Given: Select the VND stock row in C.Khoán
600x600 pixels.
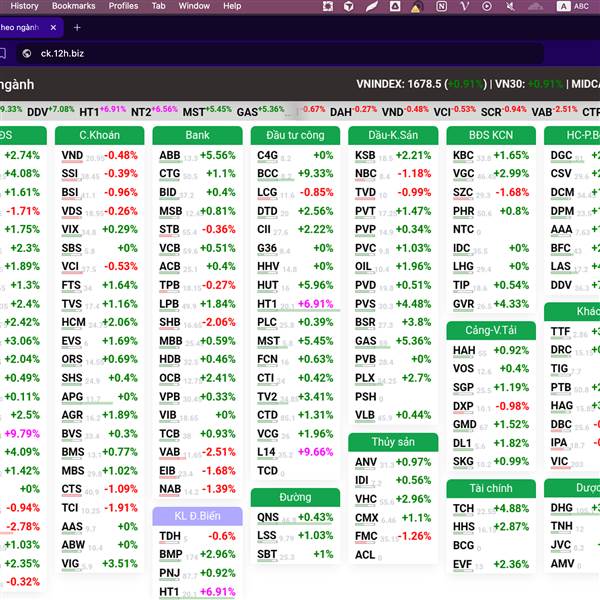Looking at the screenshot, I should click(x=99, y=155).
